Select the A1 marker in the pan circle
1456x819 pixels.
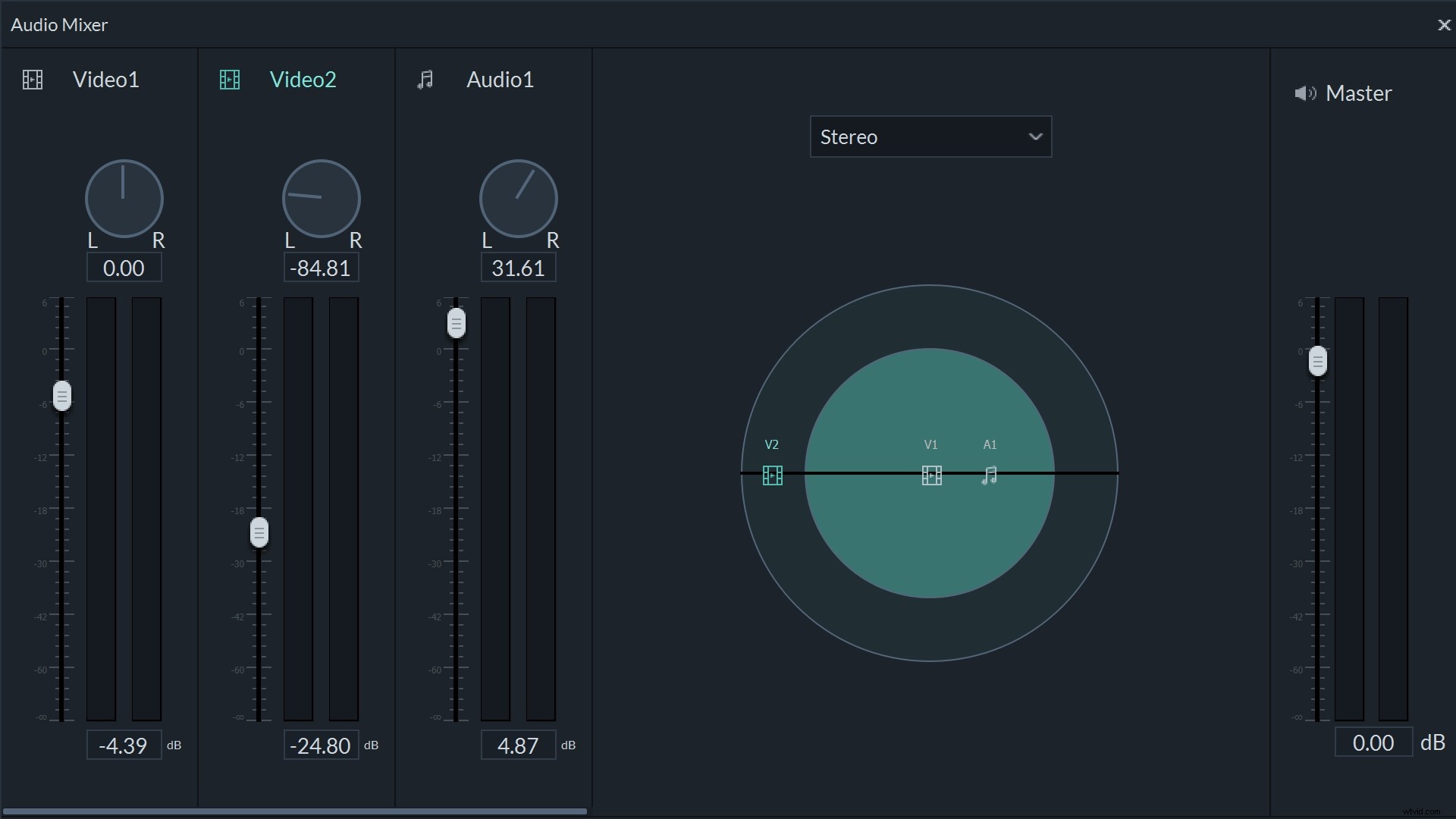989,475
